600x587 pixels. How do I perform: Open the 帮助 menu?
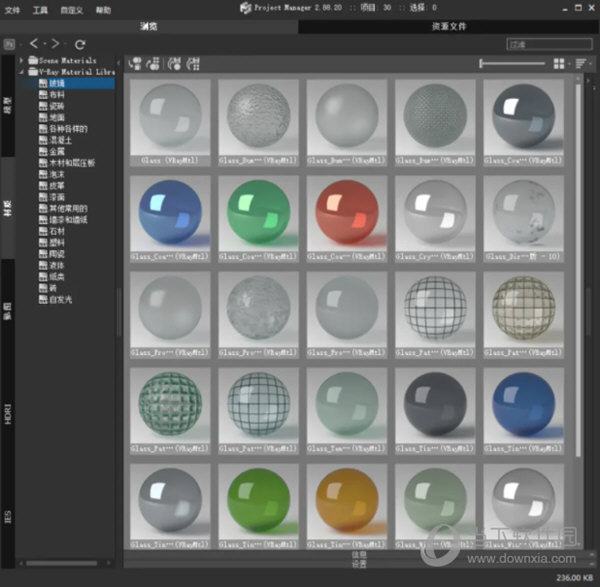coord(103,10)
